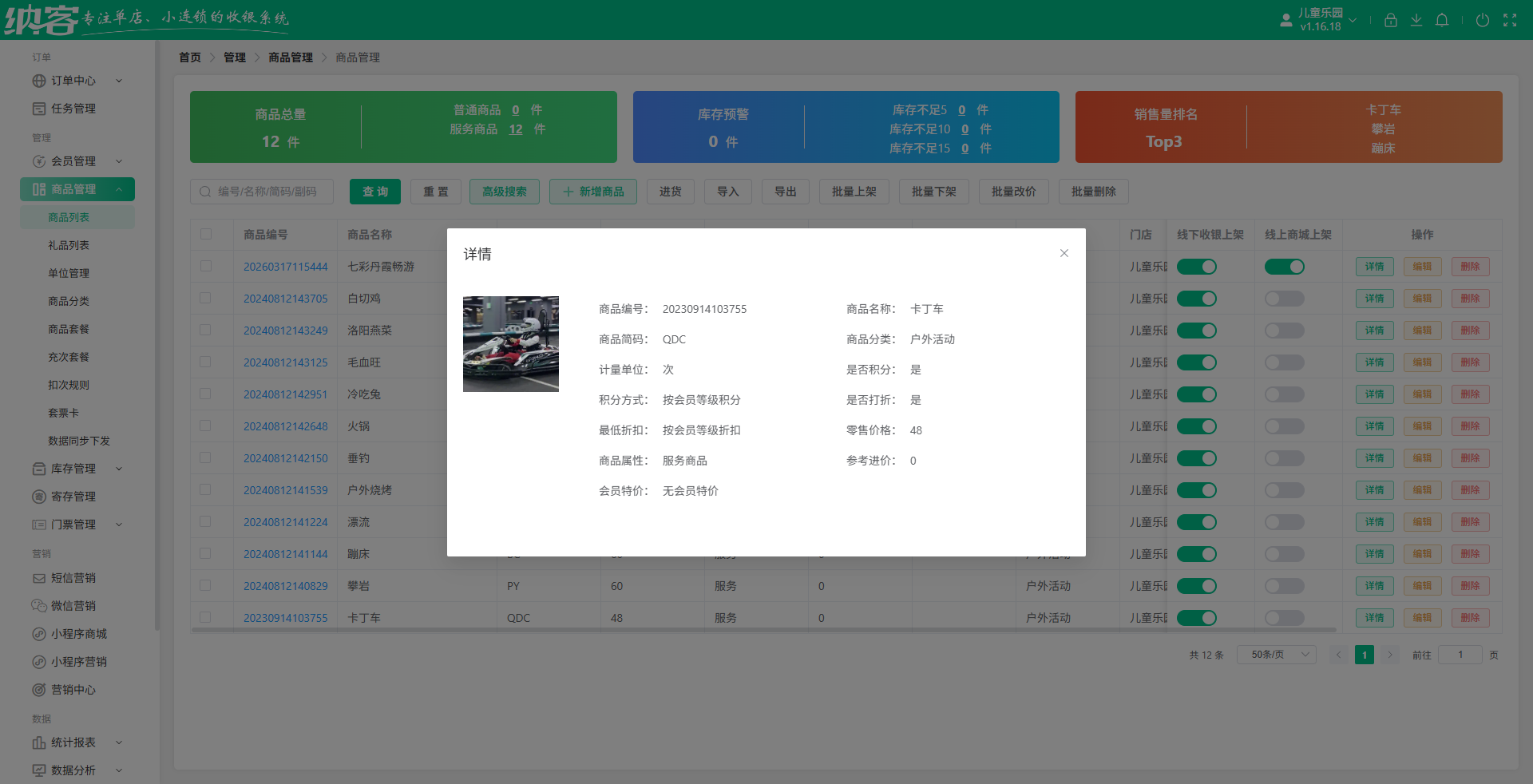Enter fullscreen using the expand icon
Image resolution: width=1533 pixels, height=784 pixels.
(1511, 20)
